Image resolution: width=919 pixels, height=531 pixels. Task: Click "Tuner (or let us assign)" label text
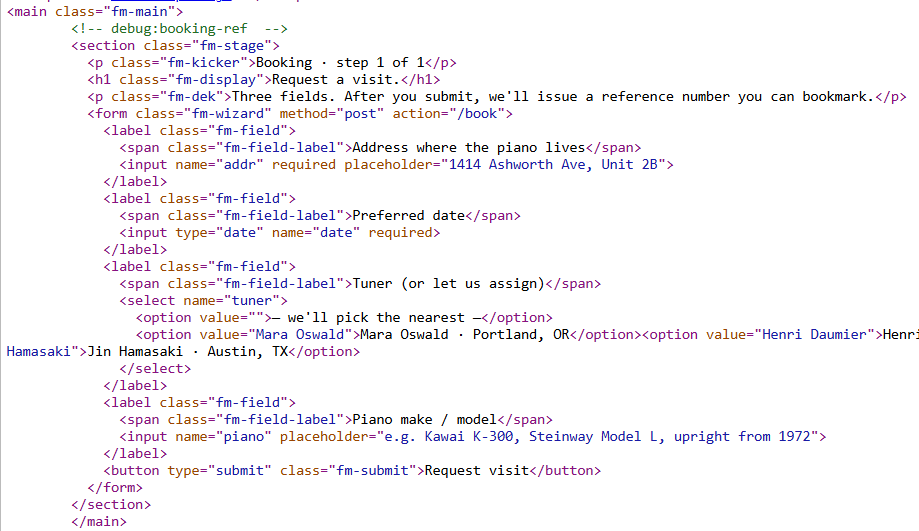click(x=444, y=284)
